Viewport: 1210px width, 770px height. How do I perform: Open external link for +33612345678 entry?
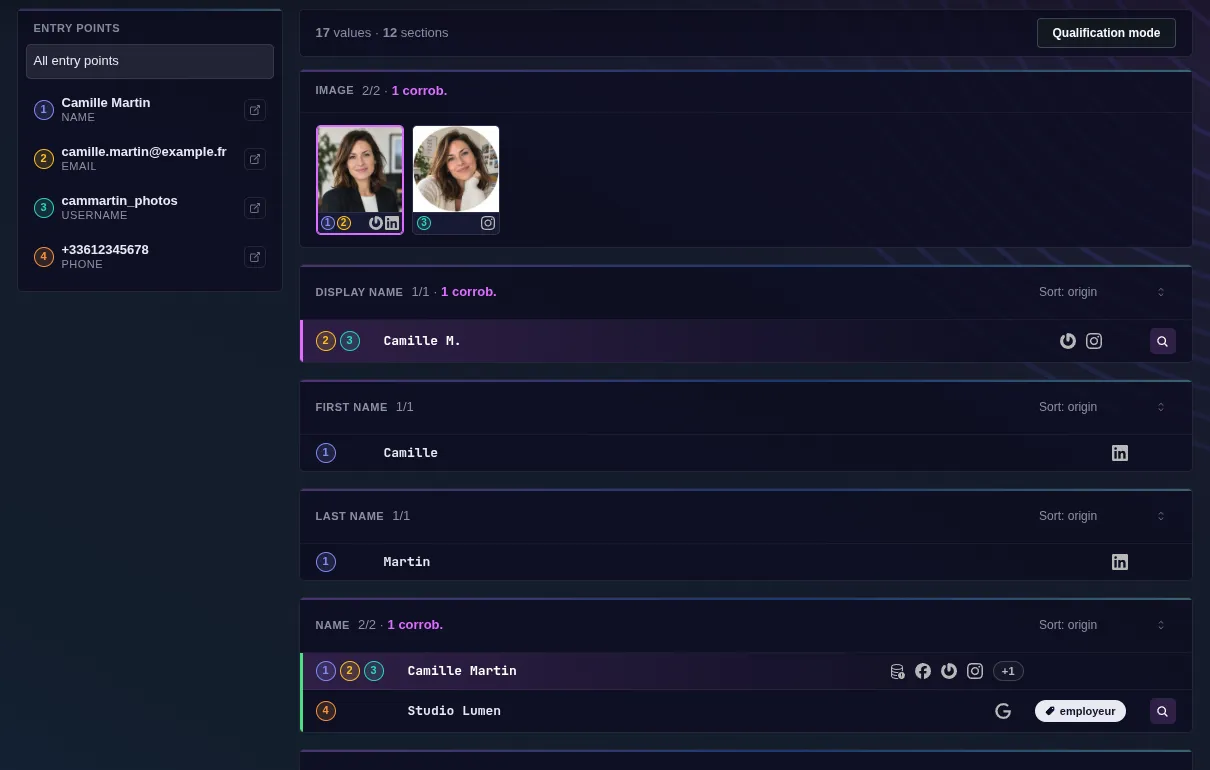click(x=255, y=257)
